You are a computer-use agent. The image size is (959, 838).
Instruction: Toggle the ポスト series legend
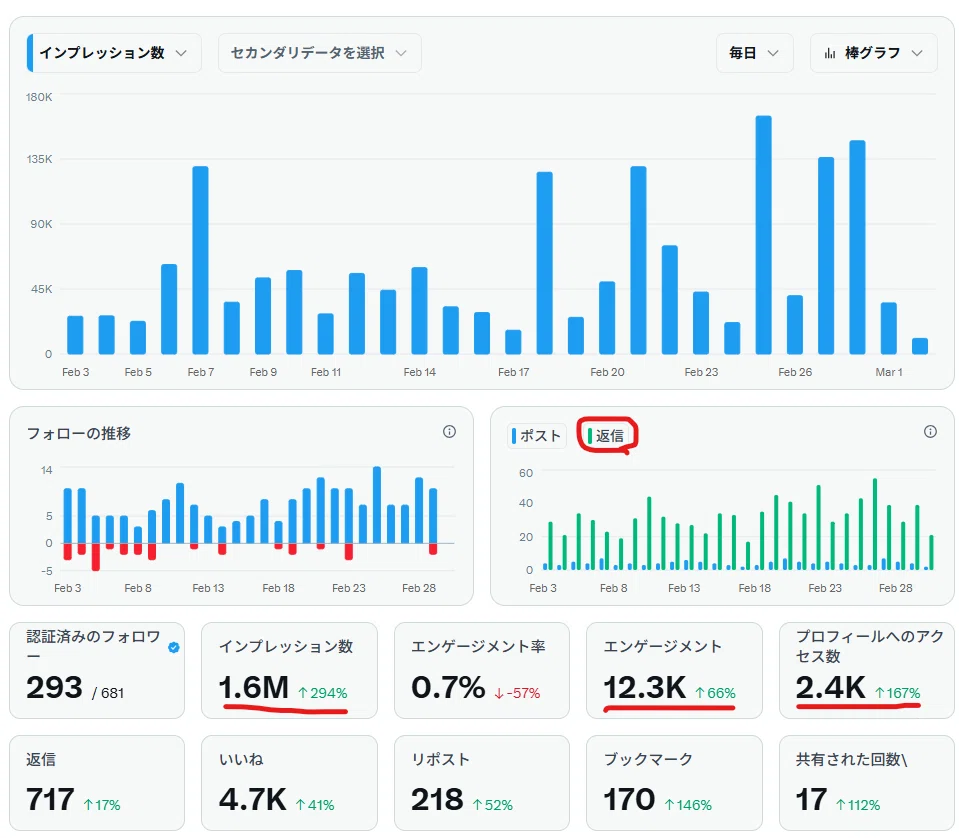[x=536, y=436]
